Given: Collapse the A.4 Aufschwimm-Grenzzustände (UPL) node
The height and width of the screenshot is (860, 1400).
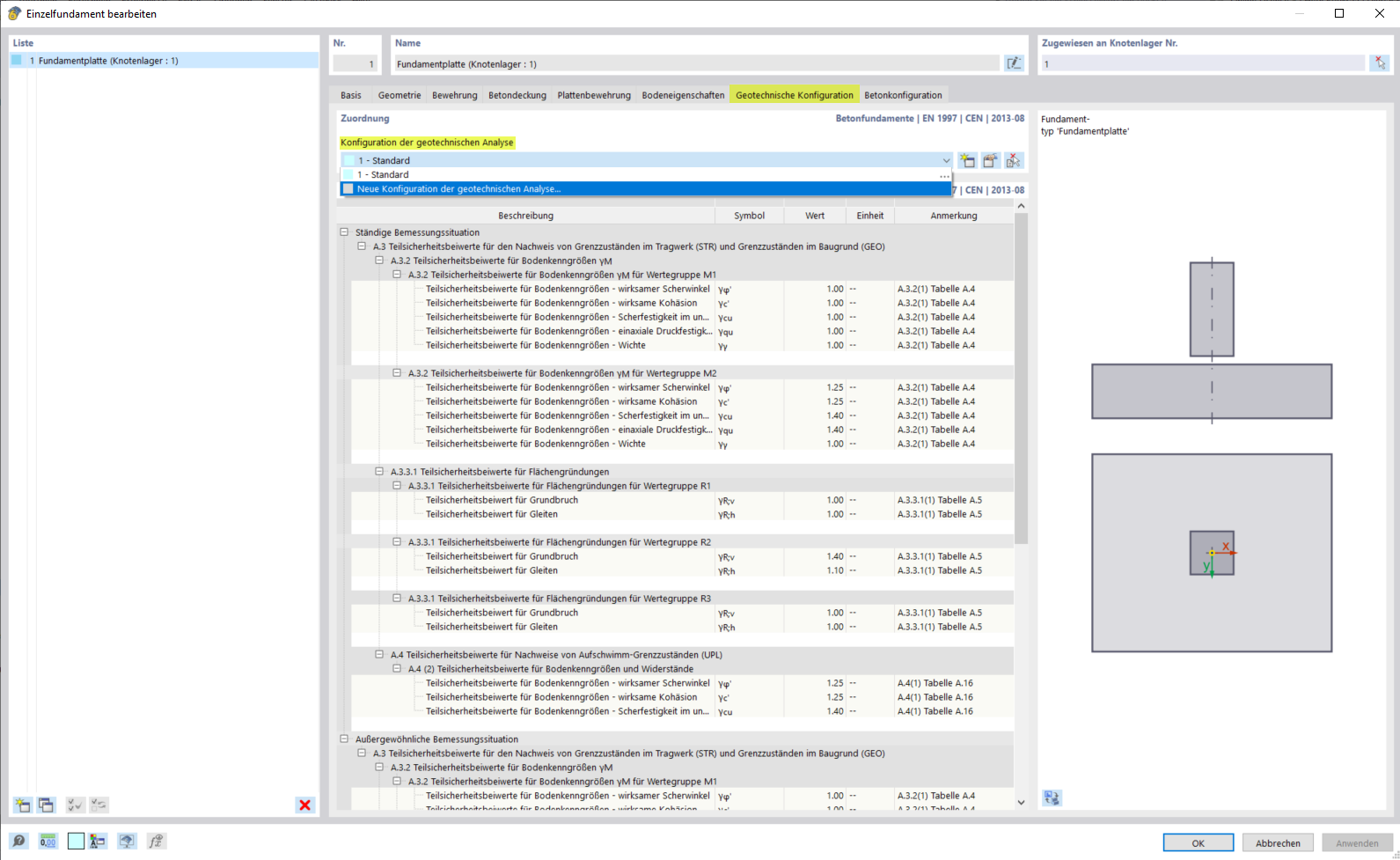Looking at the screenshot, I should [x=379, y=655].
